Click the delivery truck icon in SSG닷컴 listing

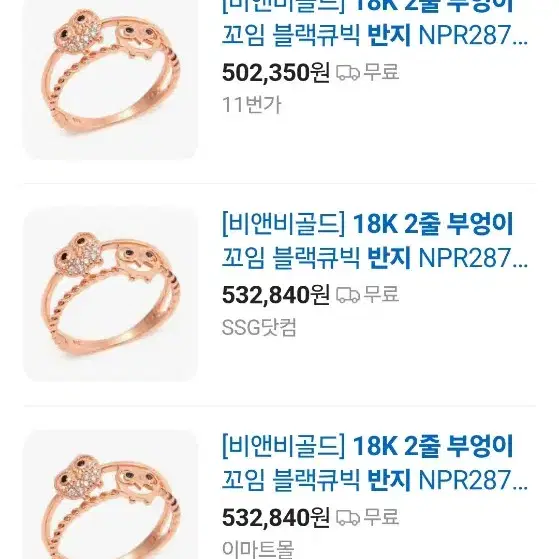[348, 295]
